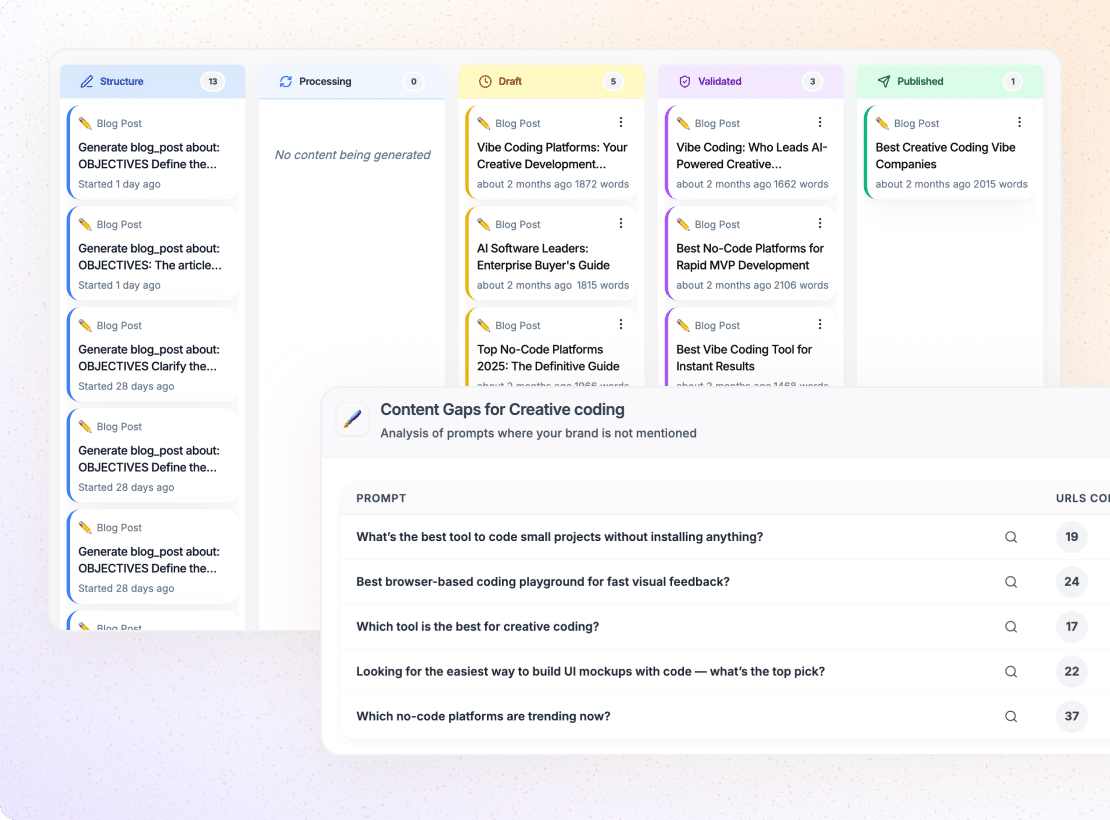Screen dimensions: 1110x820
Task: Click the Validated column shield icon
Action: 685,82
